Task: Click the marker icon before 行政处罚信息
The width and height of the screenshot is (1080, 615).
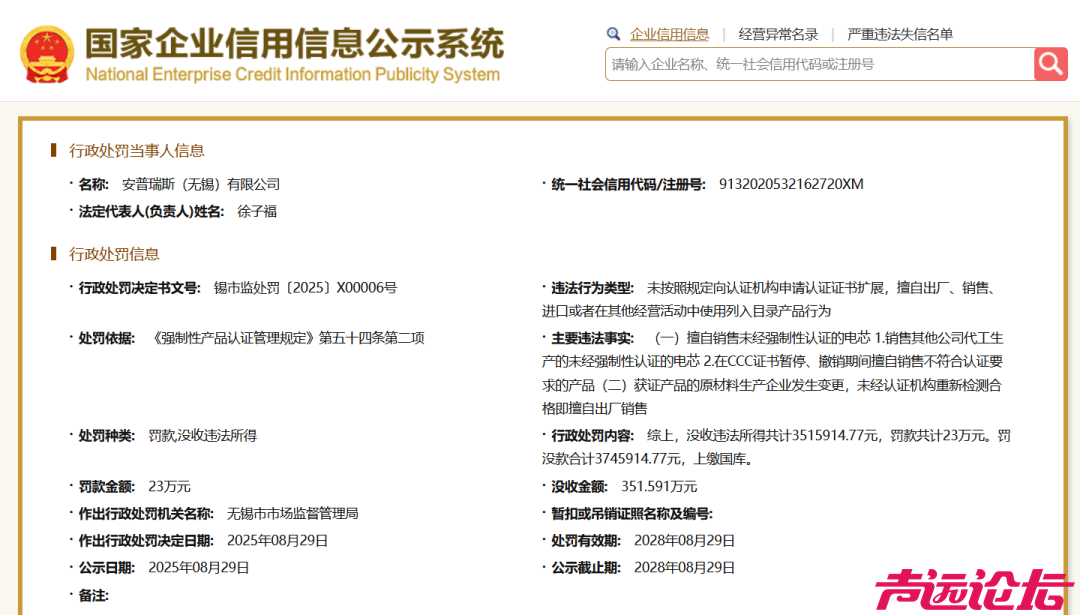Action: [54, 255]
